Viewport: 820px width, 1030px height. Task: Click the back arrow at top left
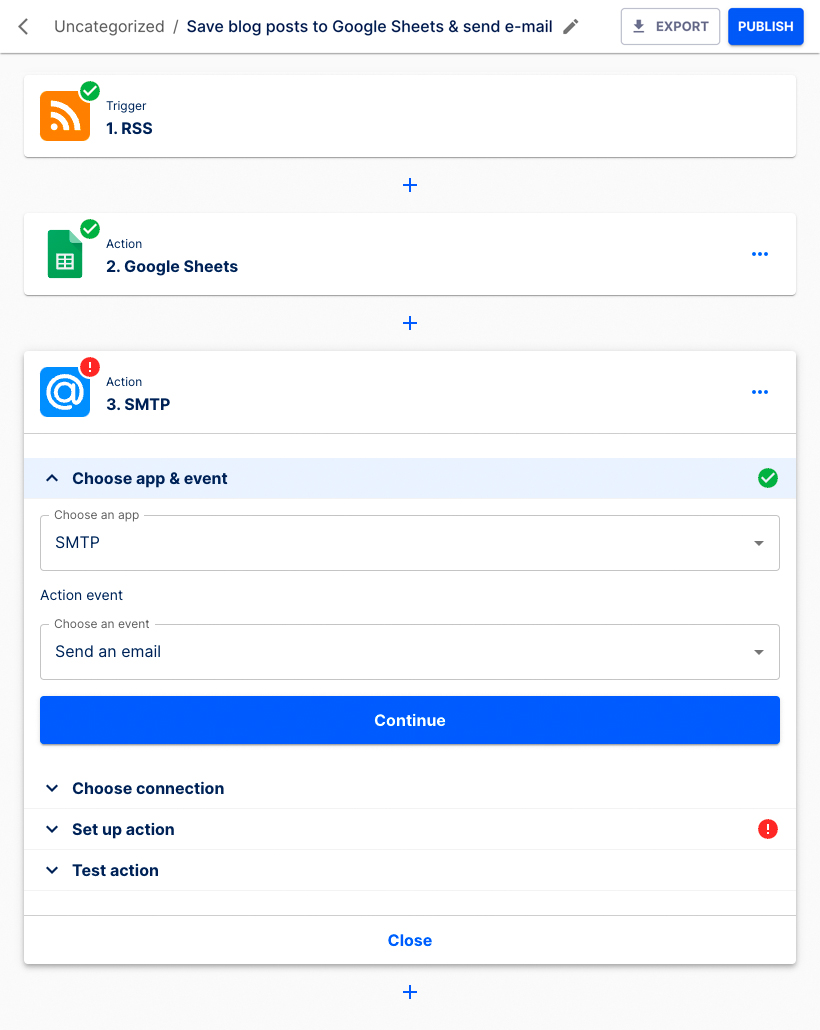click(x=22, y=26)
